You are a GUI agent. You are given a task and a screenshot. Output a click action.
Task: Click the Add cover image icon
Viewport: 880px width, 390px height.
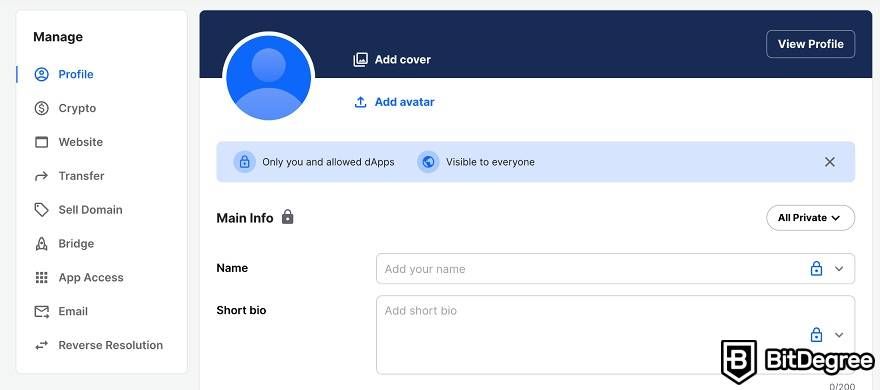pyautogui.click(x=360, y=59)
